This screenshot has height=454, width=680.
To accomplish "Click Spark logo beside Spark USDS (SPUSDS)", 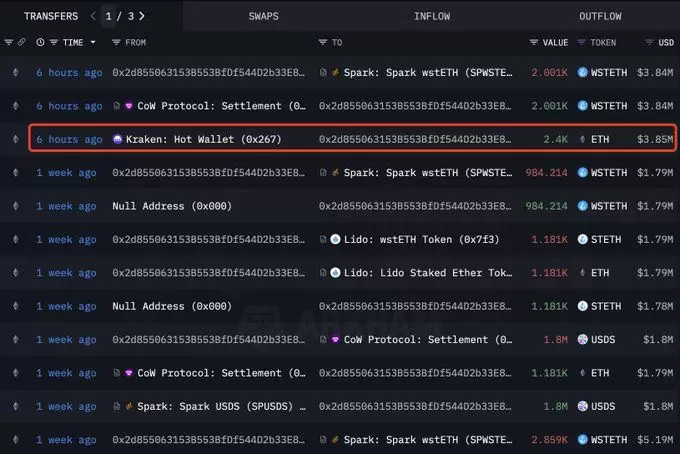I will pos(128,406).
